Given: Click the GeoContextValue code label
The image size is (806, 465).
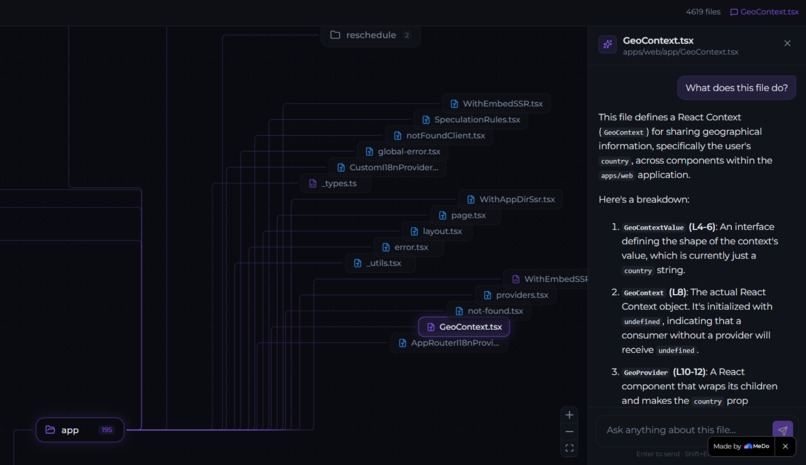Looking at the screenshot, I should tap(653, 227).
